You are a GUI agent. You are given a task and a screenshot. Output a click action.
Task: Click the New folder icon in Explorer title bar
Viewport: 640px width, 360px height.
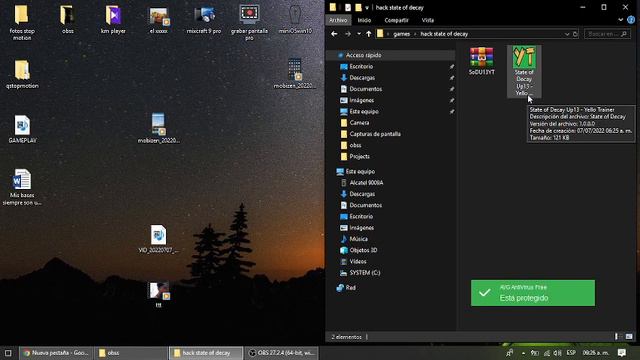[x=358, y=7]
